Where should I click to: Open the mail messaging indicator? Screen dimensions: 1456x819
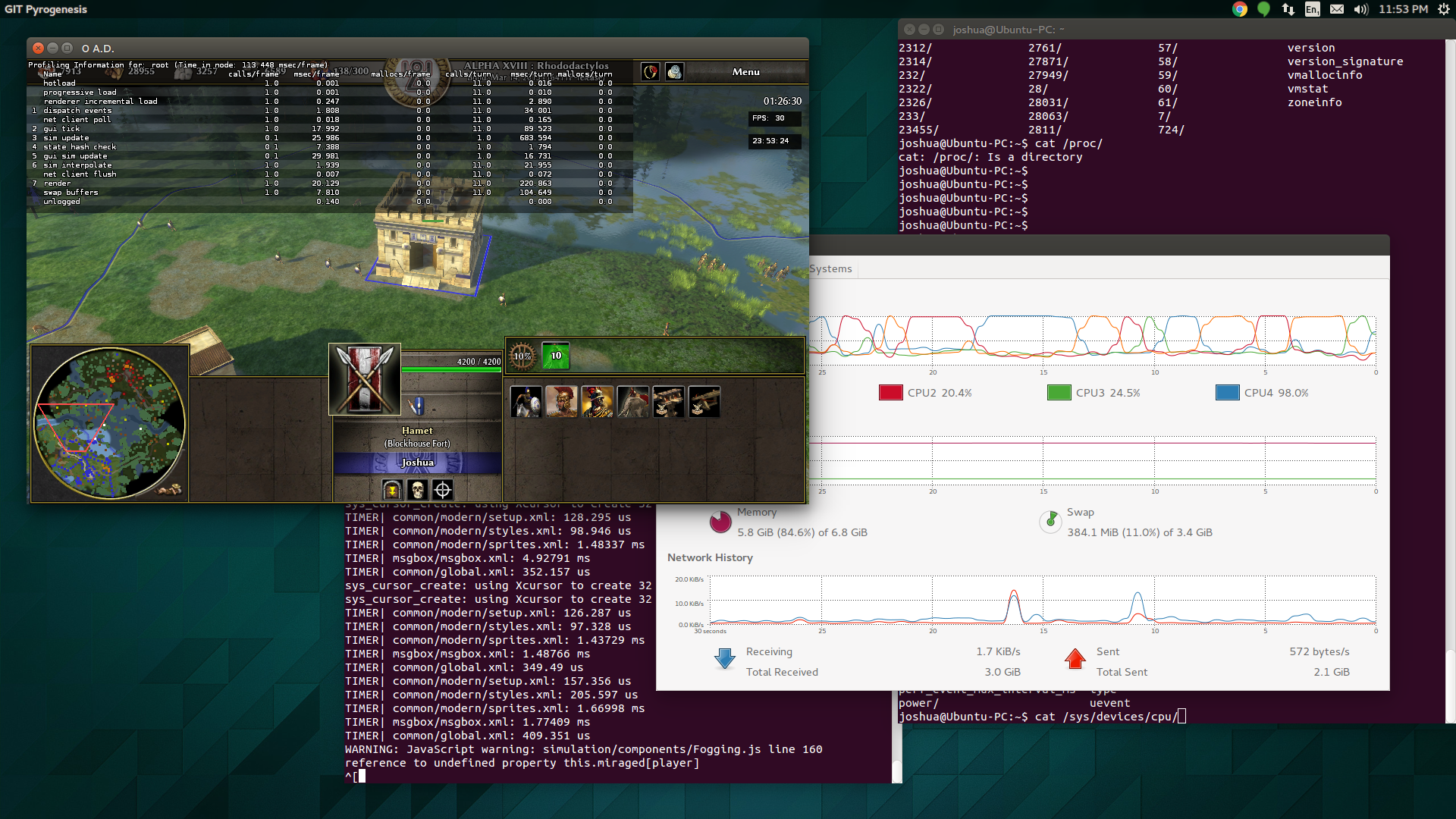1337,9
